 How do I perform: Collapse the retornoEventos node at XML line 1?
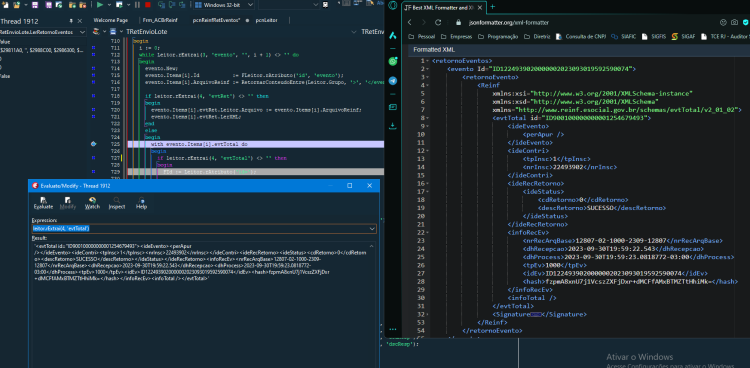coord(428,61)
